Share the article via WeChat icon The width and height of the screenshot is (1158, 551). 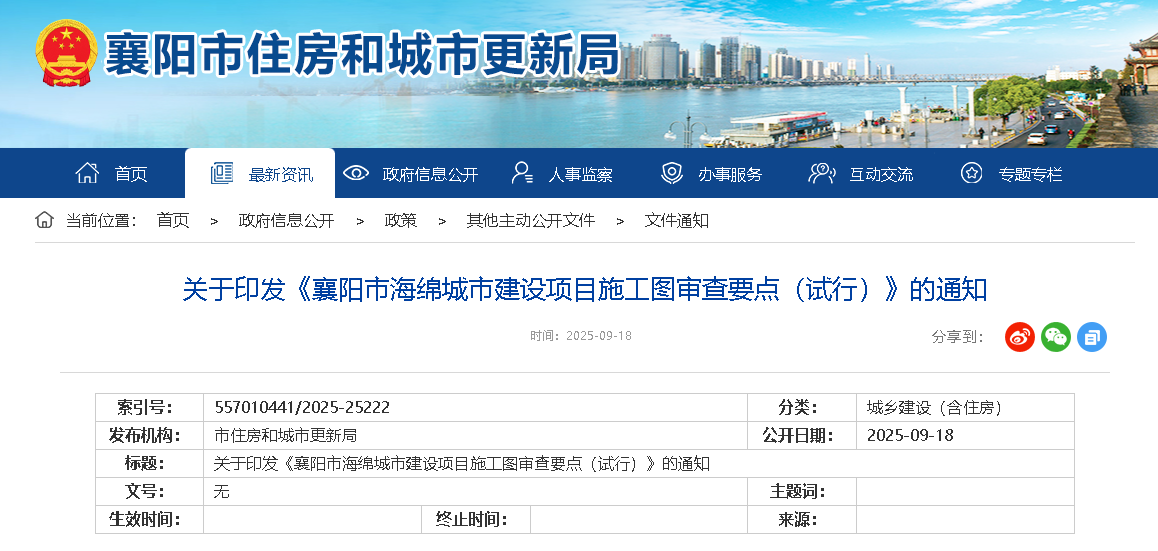pos(1055,337)
